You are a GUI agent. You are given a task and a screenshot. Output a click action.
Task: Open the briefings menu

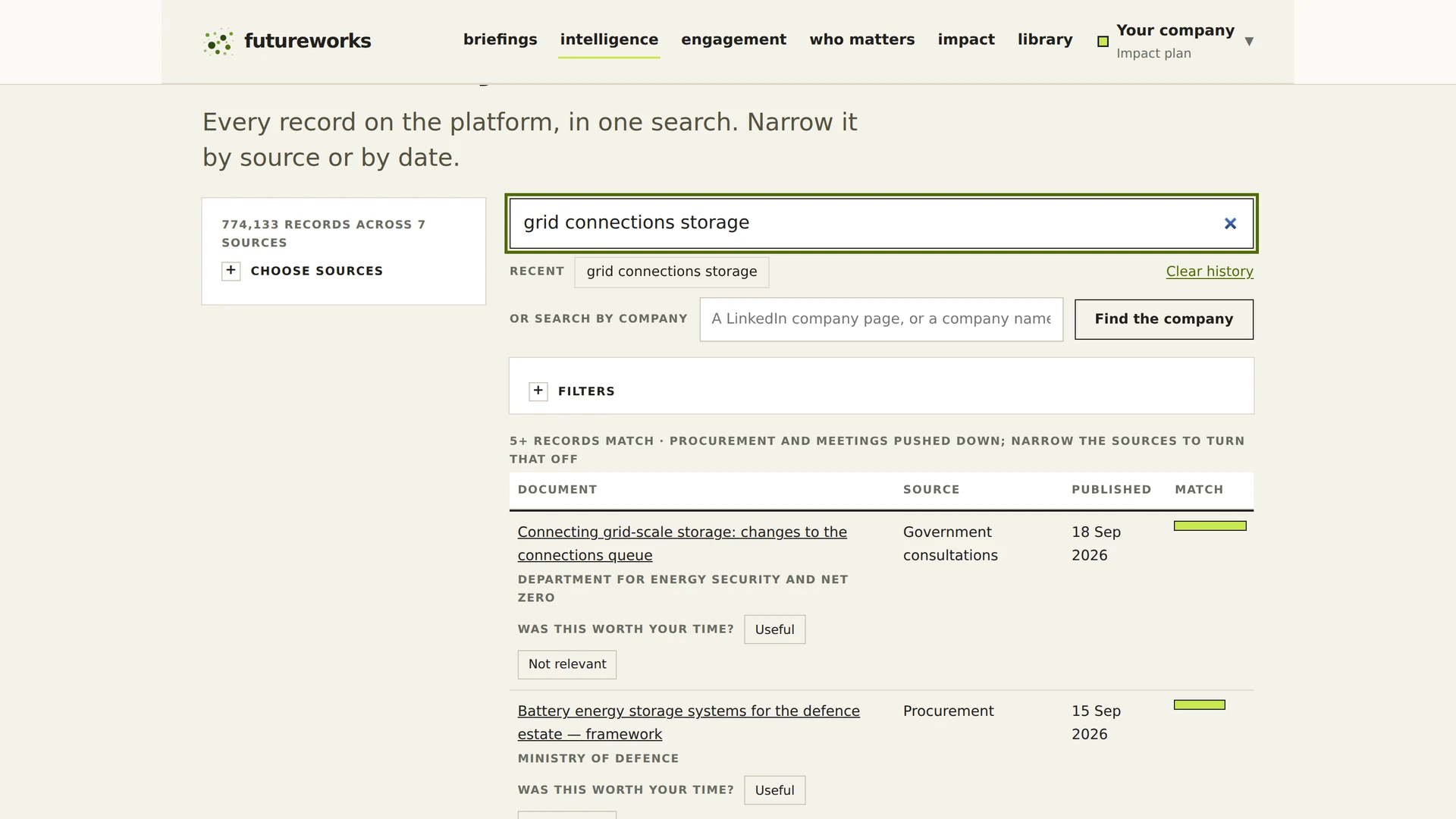point(500,39)
